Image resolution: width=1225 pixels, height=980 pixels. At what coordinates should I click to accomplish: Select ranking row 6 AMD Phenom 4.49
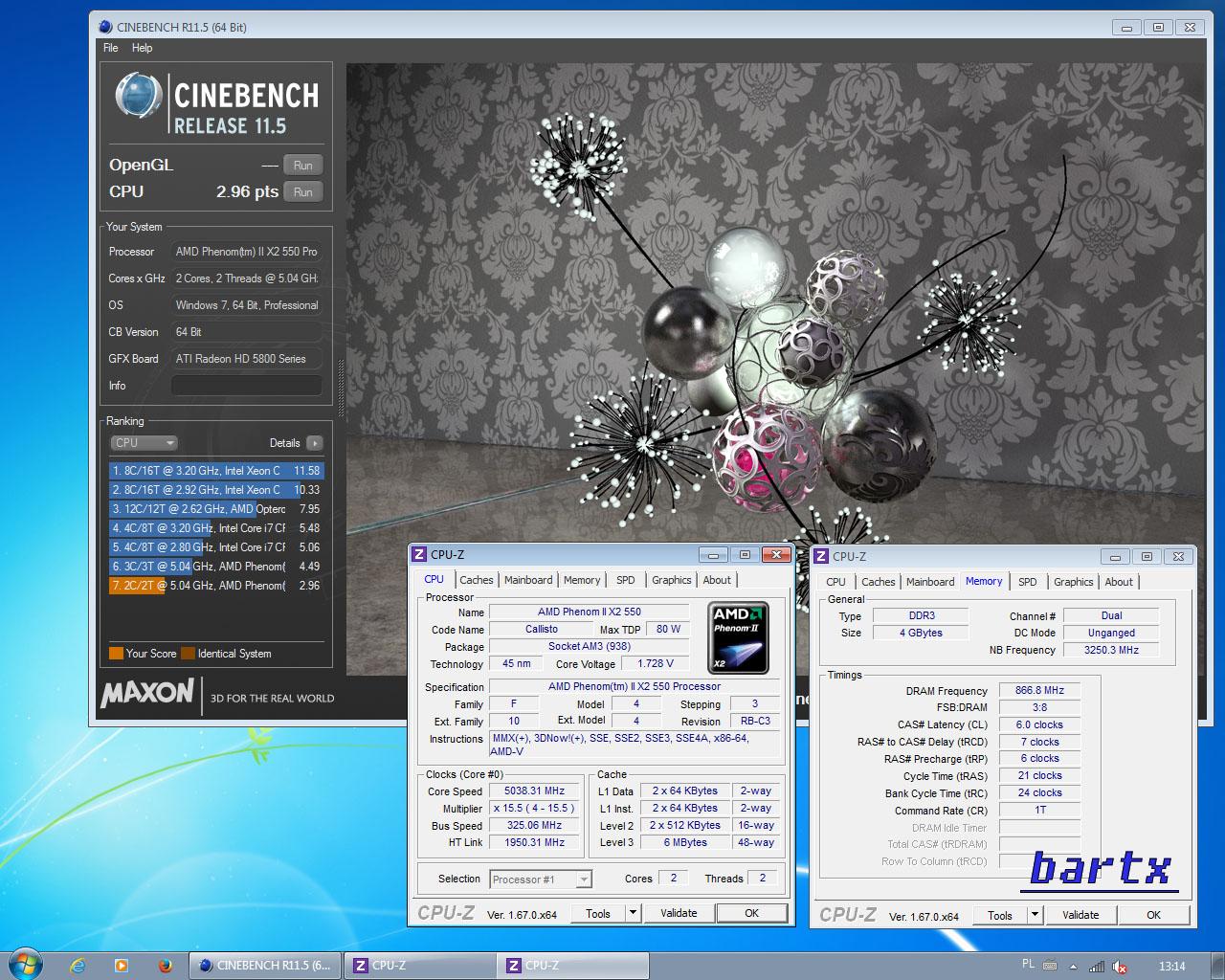point(216,567)
